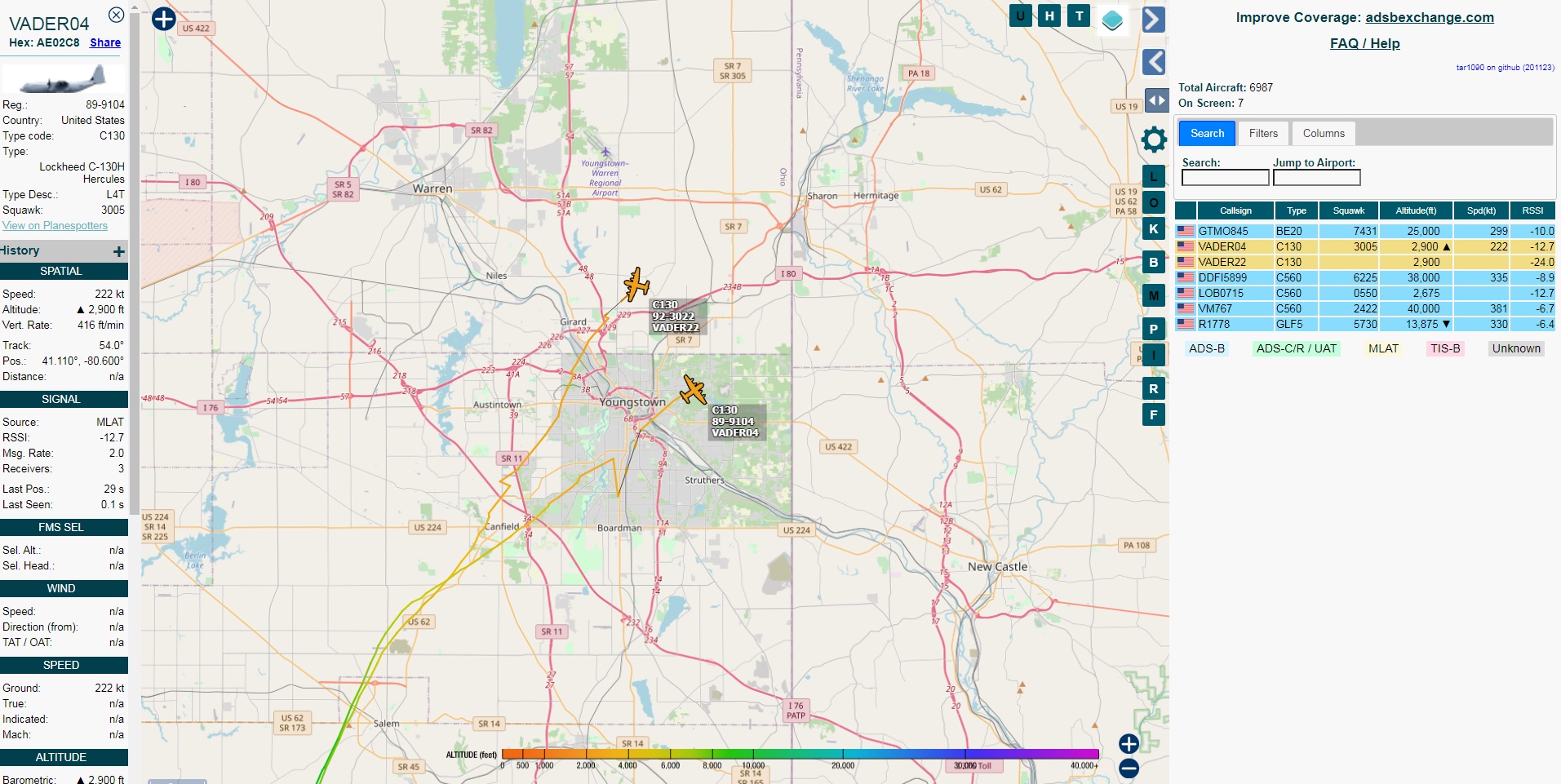Open the Share link for VADER04
Viewport: 1561px width, 784px height.
[x=105, y=42]
